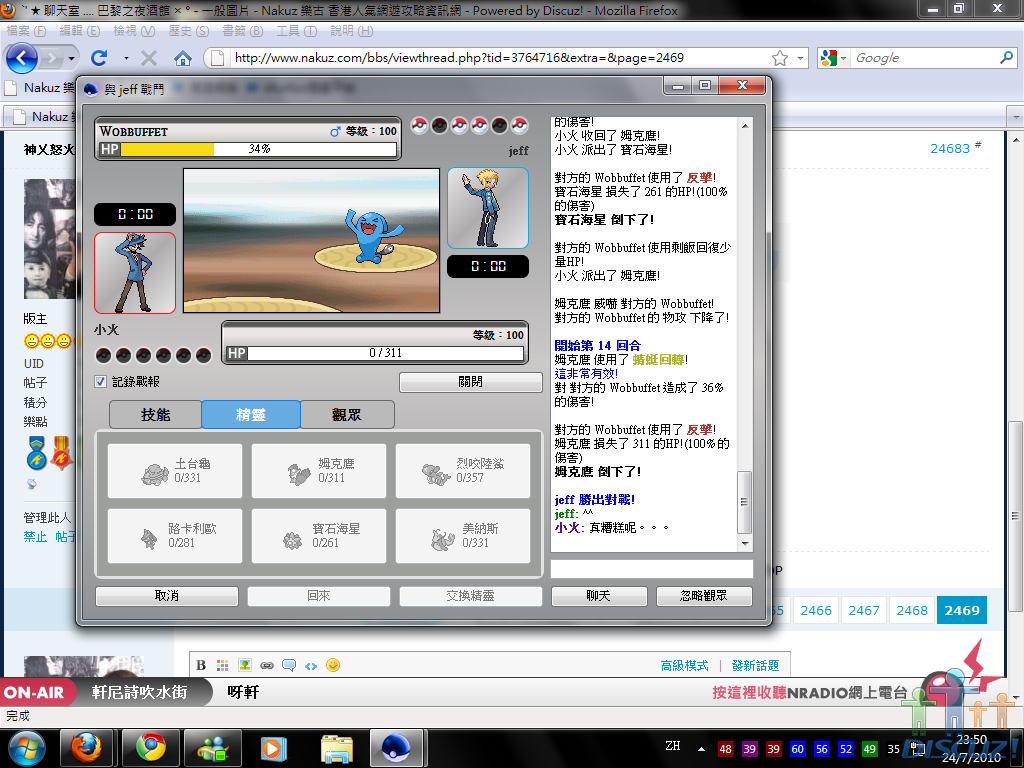Click the NRADIO 按這裡收聽 banner link
1024x768 pixels.
[809, 692]
